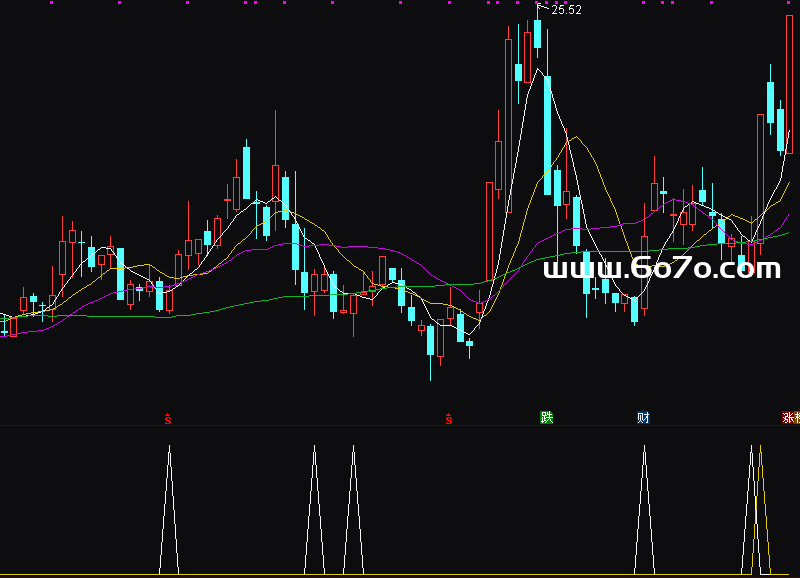Screen dimensions: 800x578
Task: Click the lowest cyan candlestick on the chart
Action: point(431,340)
